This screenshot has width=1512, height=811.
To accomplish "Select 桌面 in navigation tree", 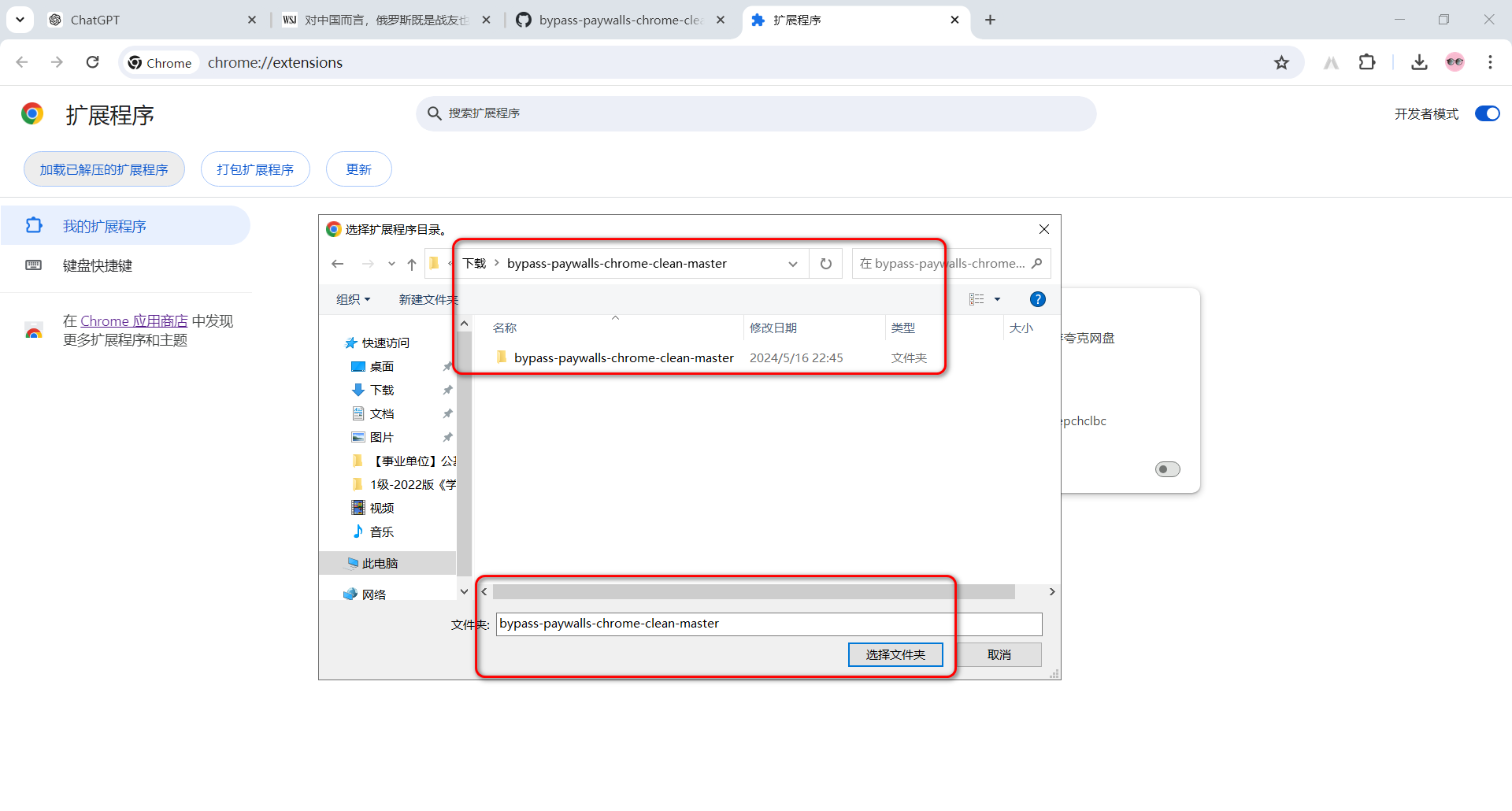I will coord(382,367).
